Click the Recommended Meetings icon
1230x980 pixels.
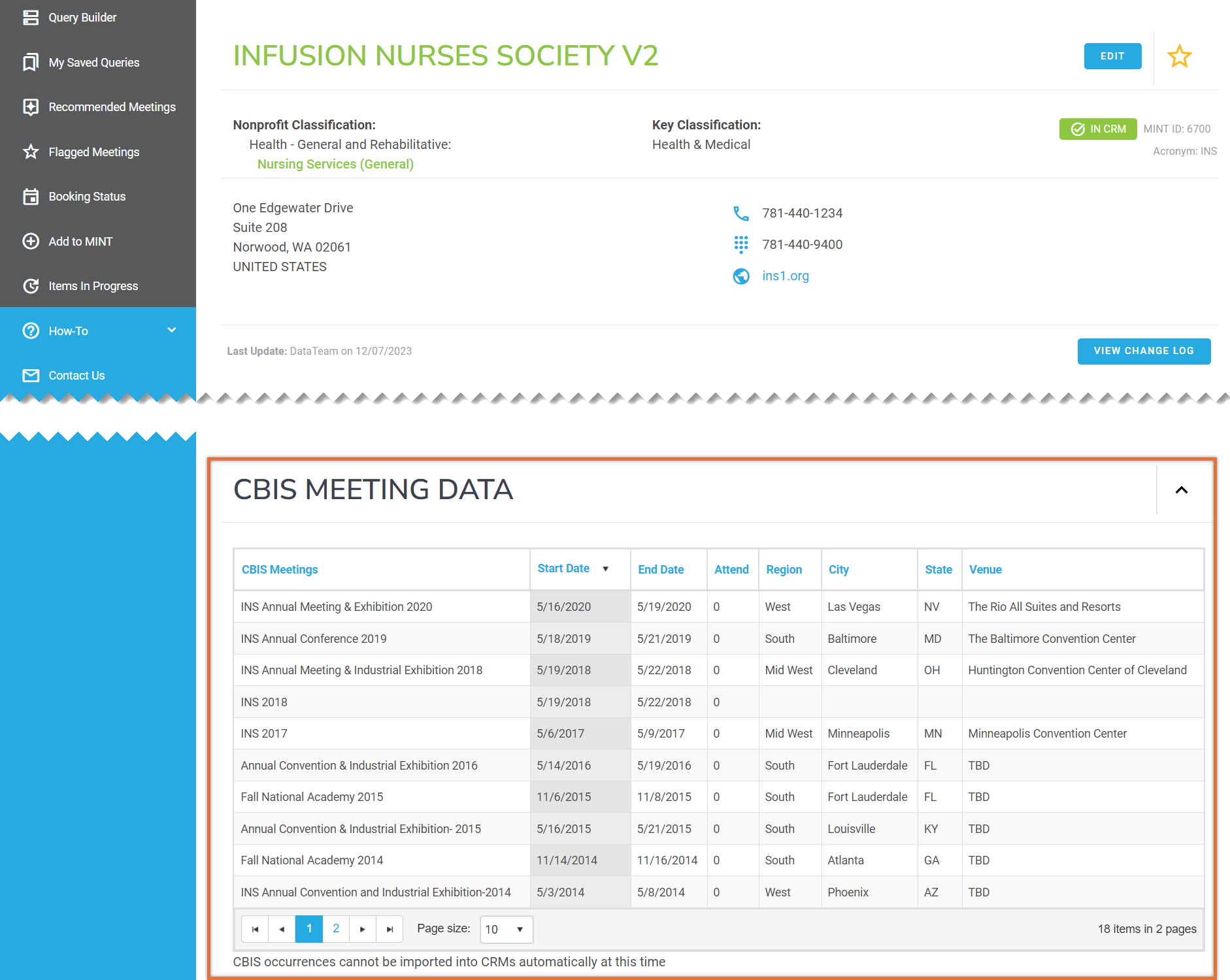(31, 107)
